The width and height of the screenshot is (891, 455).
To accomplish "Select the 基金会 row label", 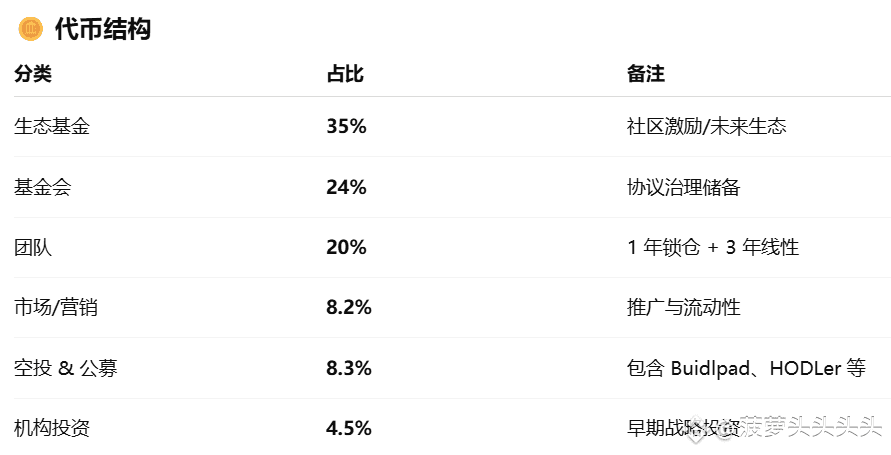I will (x=43, y=187).
